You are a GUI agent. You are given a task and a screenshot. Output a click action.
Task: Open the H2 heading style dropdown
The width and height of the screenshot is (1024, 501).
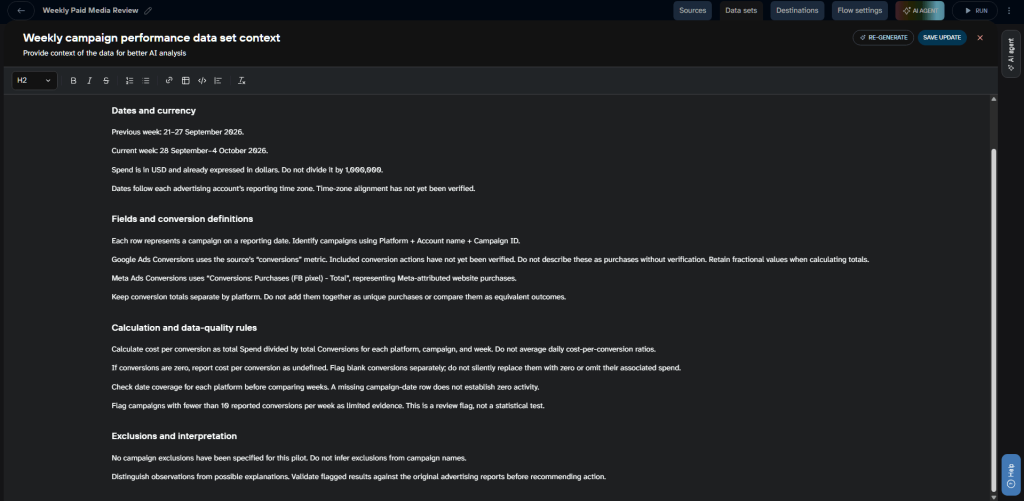coord(35,80)
